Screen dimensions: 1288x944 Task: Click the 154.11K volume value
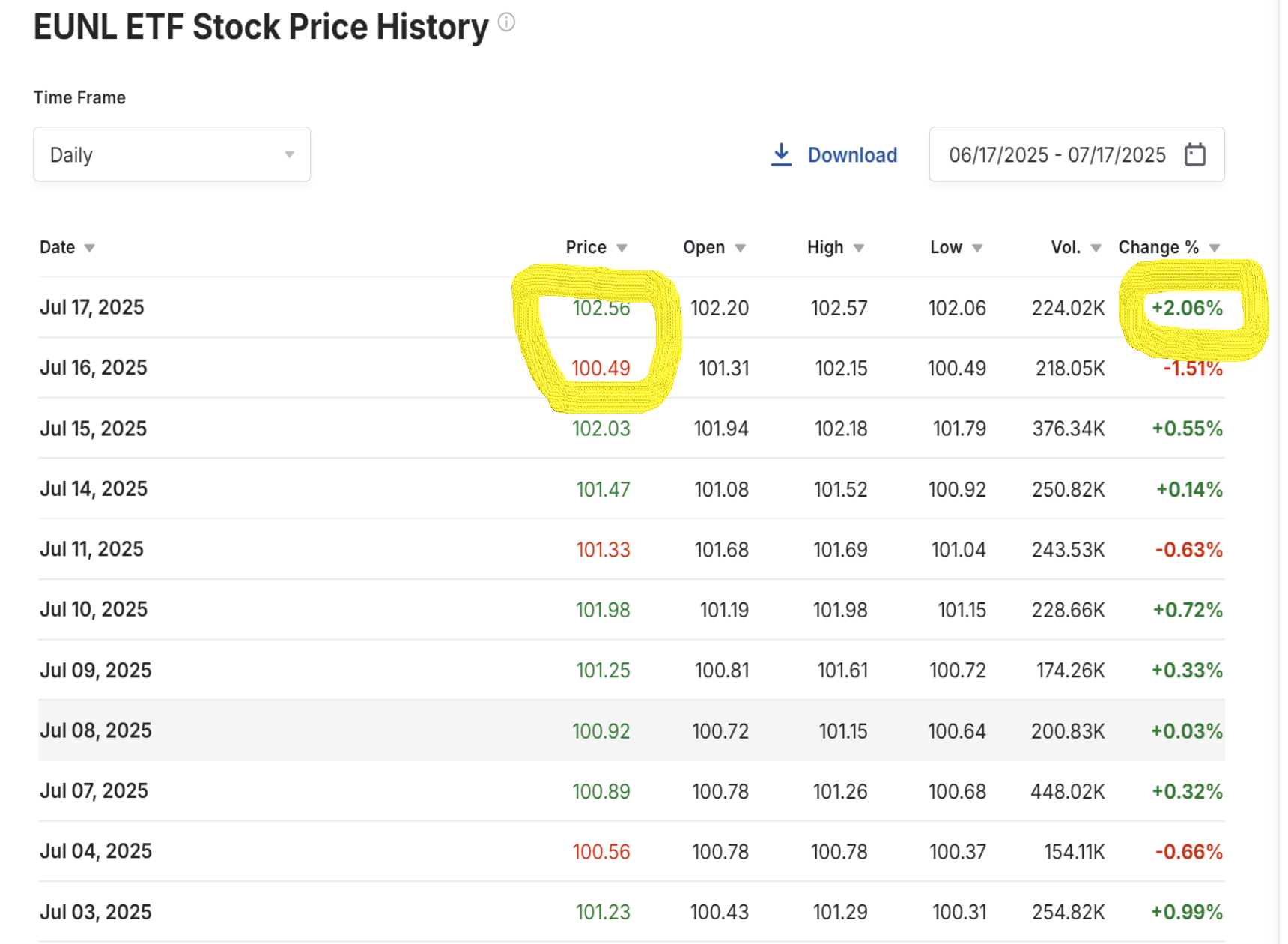pos(1075,852)
